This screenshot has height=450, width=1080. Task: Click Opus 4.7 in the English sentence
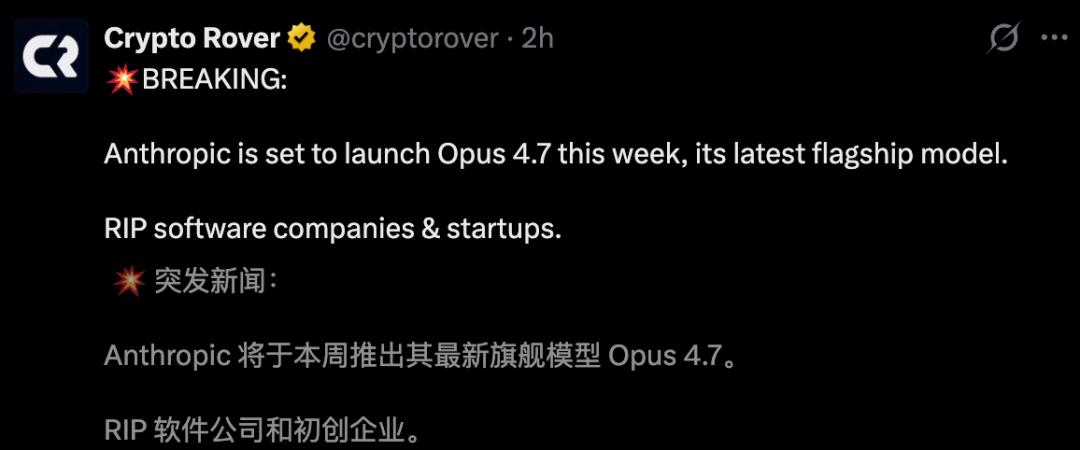pyautogui.click(x=496, y=155)
